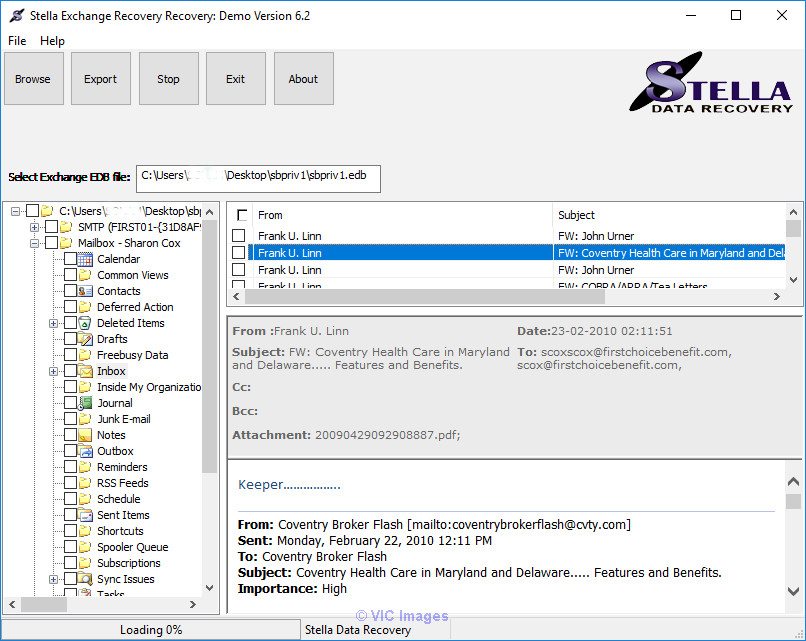
Task: Click the Inside My Organization folder icon
Action: pos(85,387)
